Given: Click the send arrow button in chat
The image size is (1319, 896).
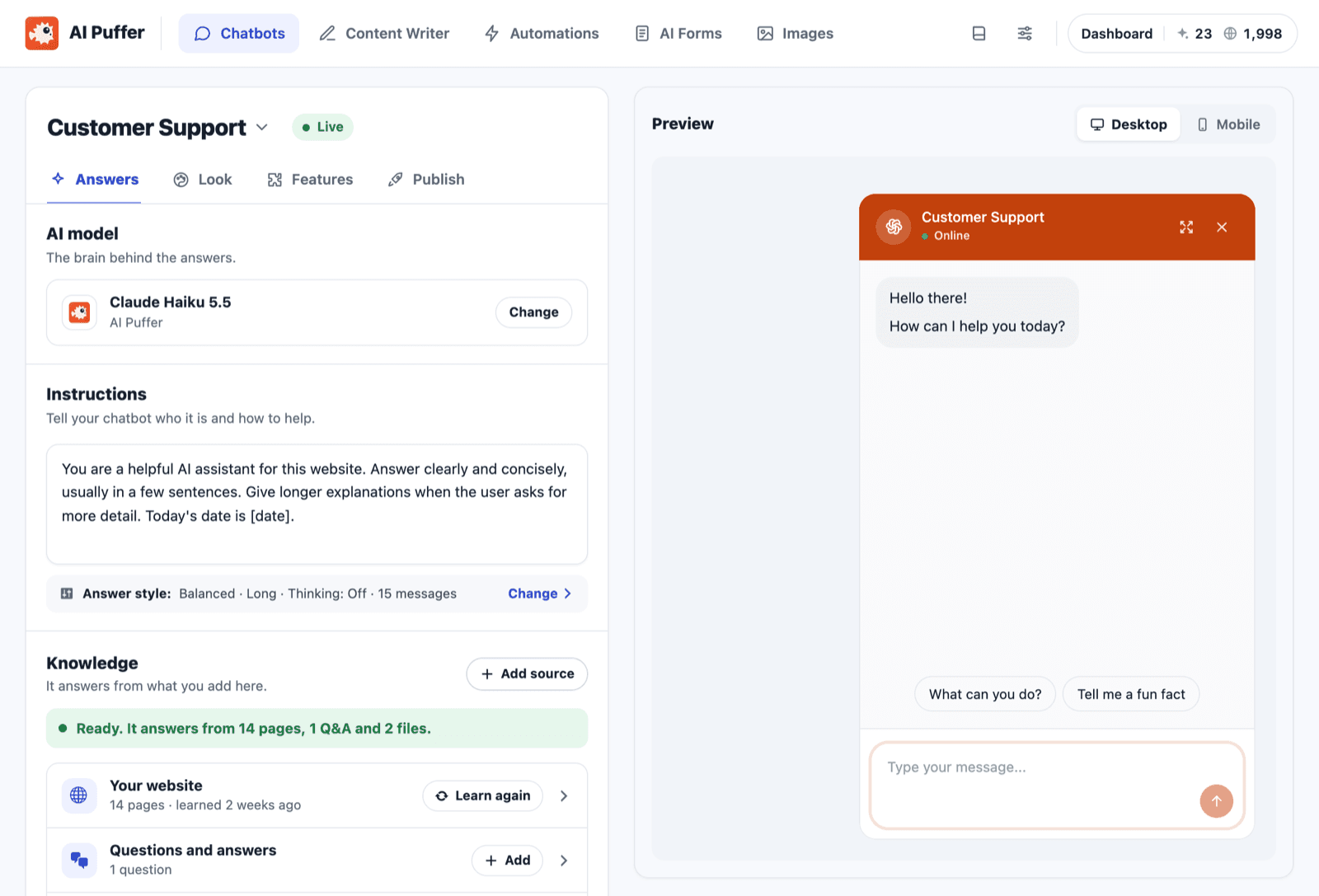Looking at the screenshot, I should coord(1216,800).
